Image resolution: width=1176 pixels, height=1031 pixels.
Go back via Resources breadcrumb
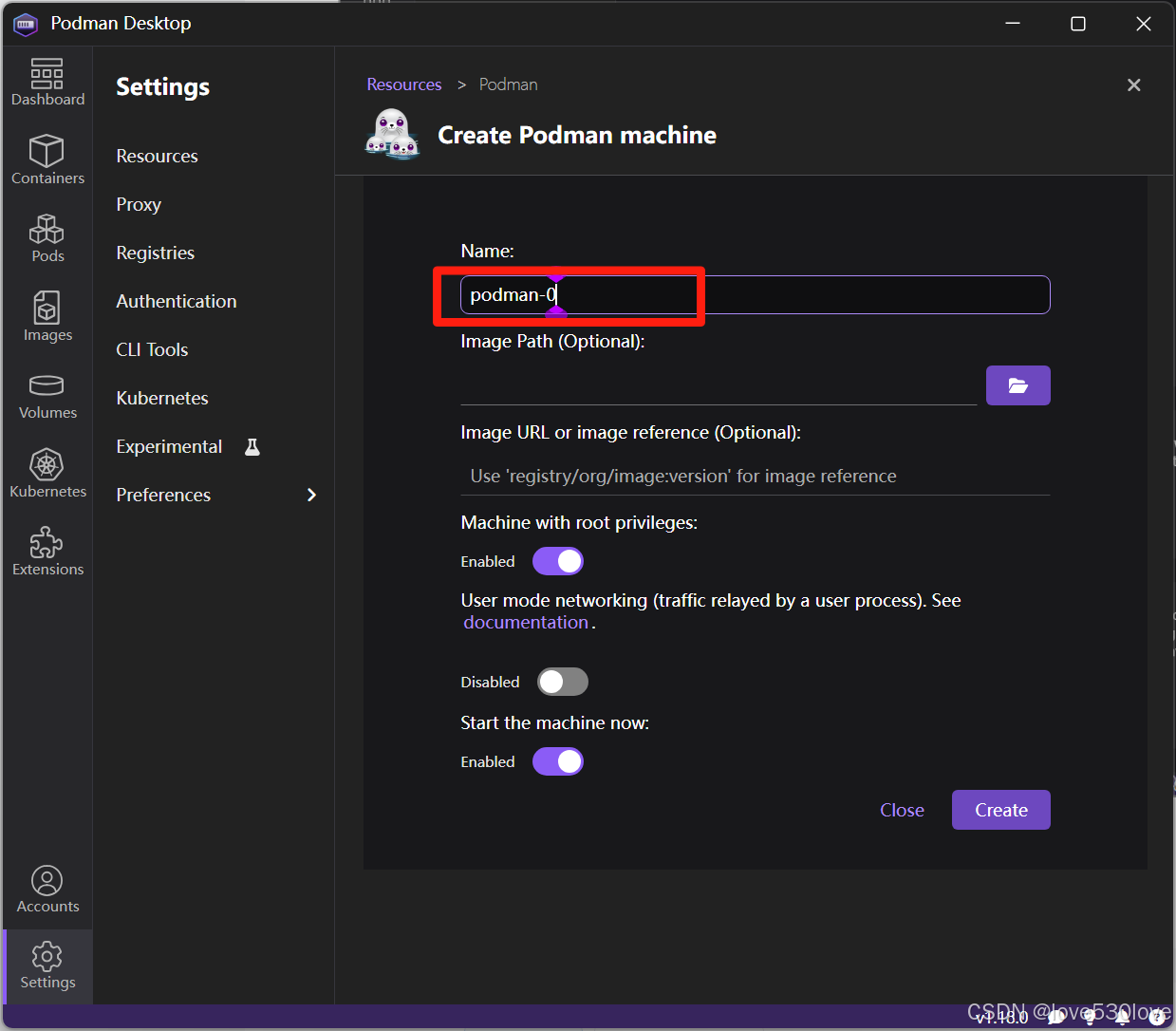tap(404, 84)
